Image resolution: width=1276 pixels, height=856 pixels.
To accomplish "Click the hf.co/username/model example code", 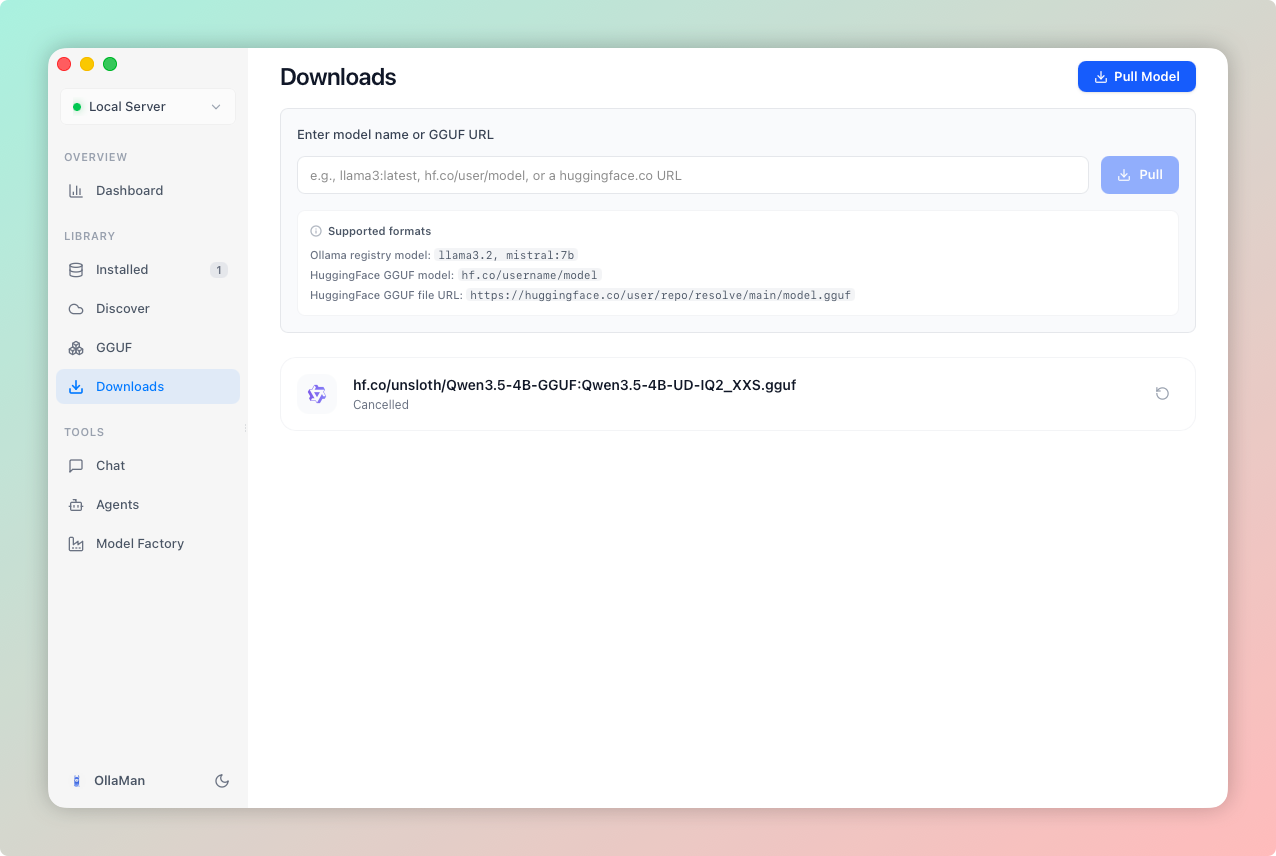I will point(529,275).
